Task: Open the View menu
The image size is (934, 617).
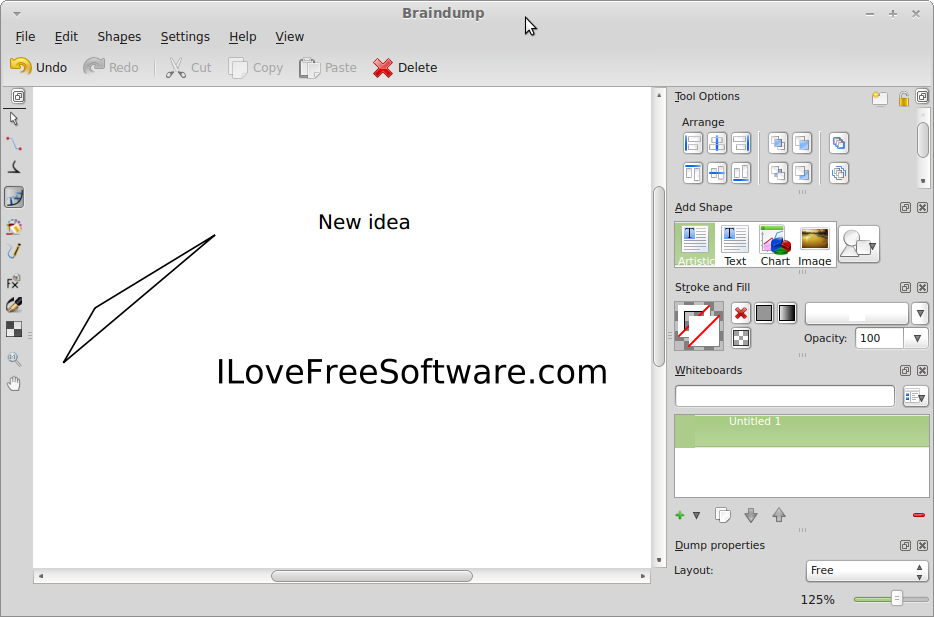Action: (x=289, y=37)
